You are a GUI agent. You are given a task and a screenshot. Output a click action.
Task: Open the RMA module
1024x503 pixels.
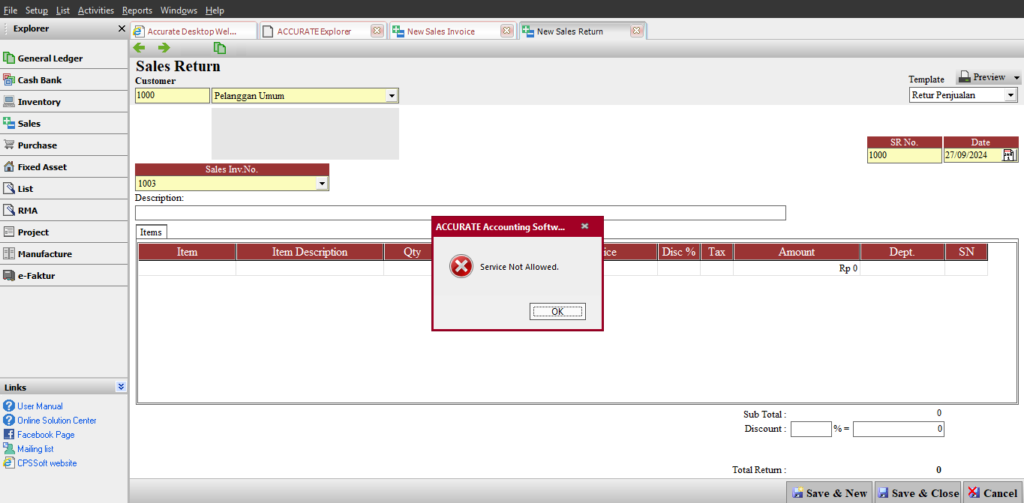tap(63, 210)
